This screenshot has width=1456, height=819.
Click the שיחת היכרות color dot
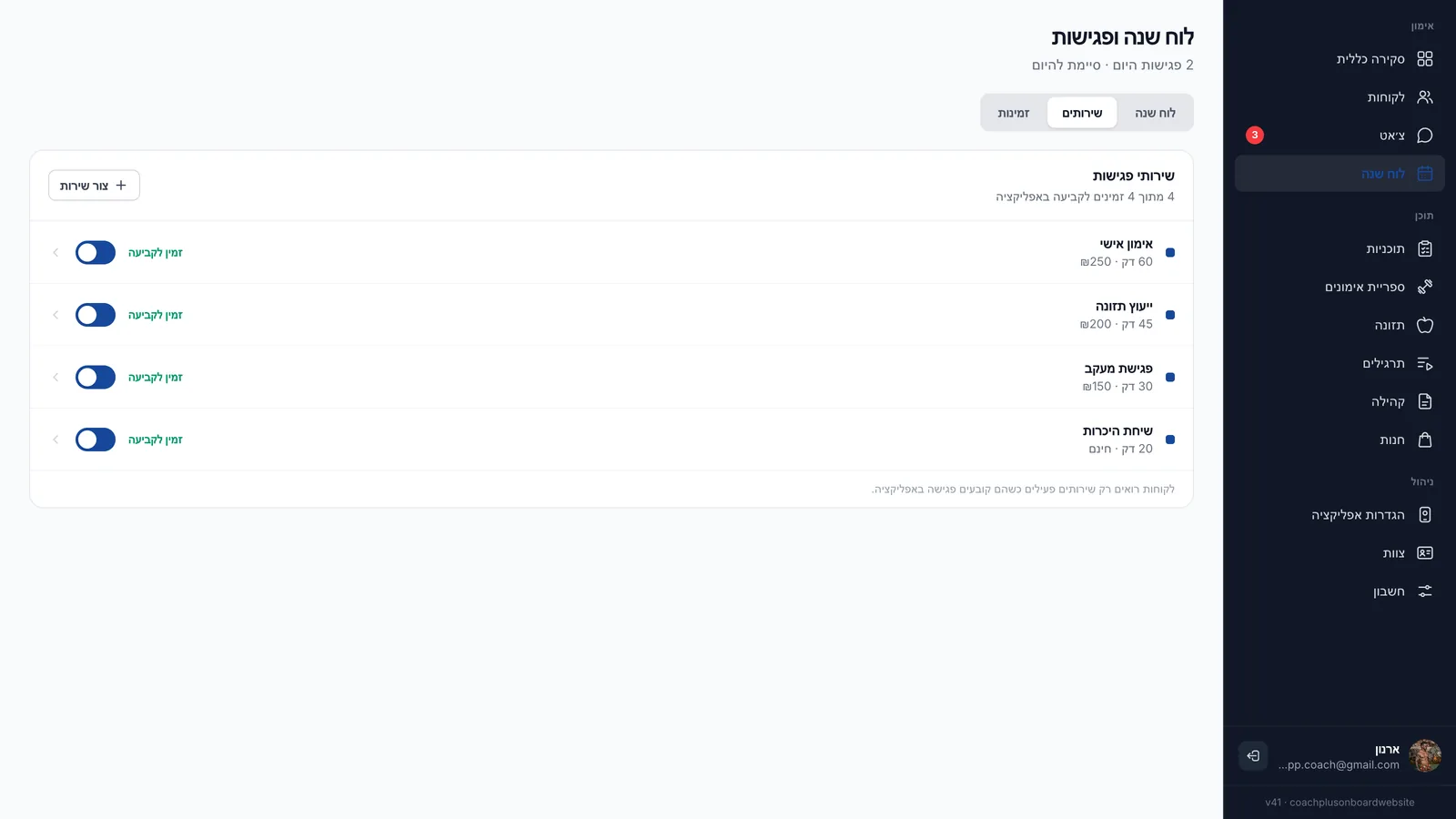click(x=1170, y=440)
